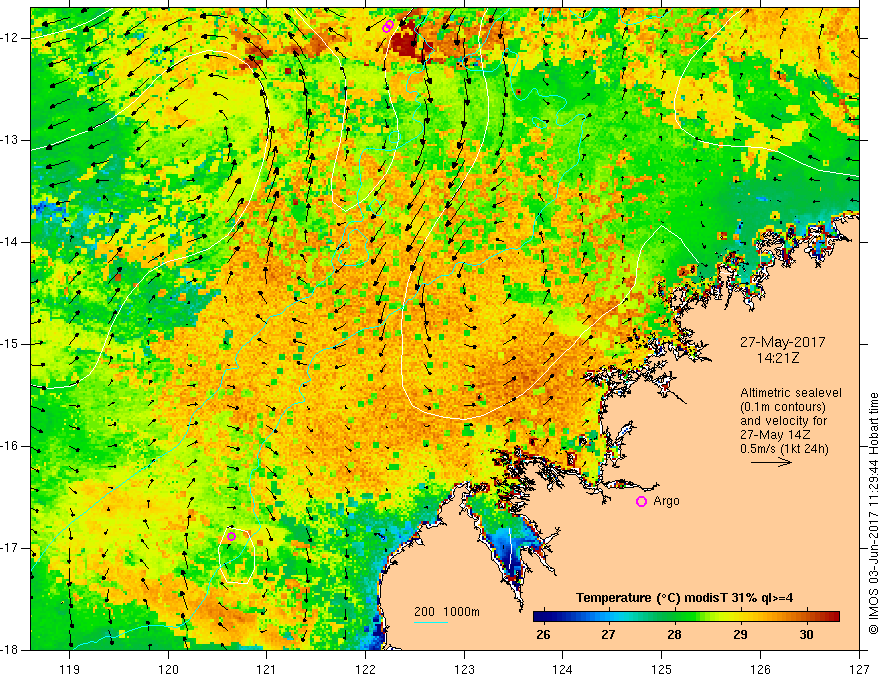The width and height of the screenshot is (880, 680).
Task: Click latitude axis label -16
Action: tap(11, 446)
